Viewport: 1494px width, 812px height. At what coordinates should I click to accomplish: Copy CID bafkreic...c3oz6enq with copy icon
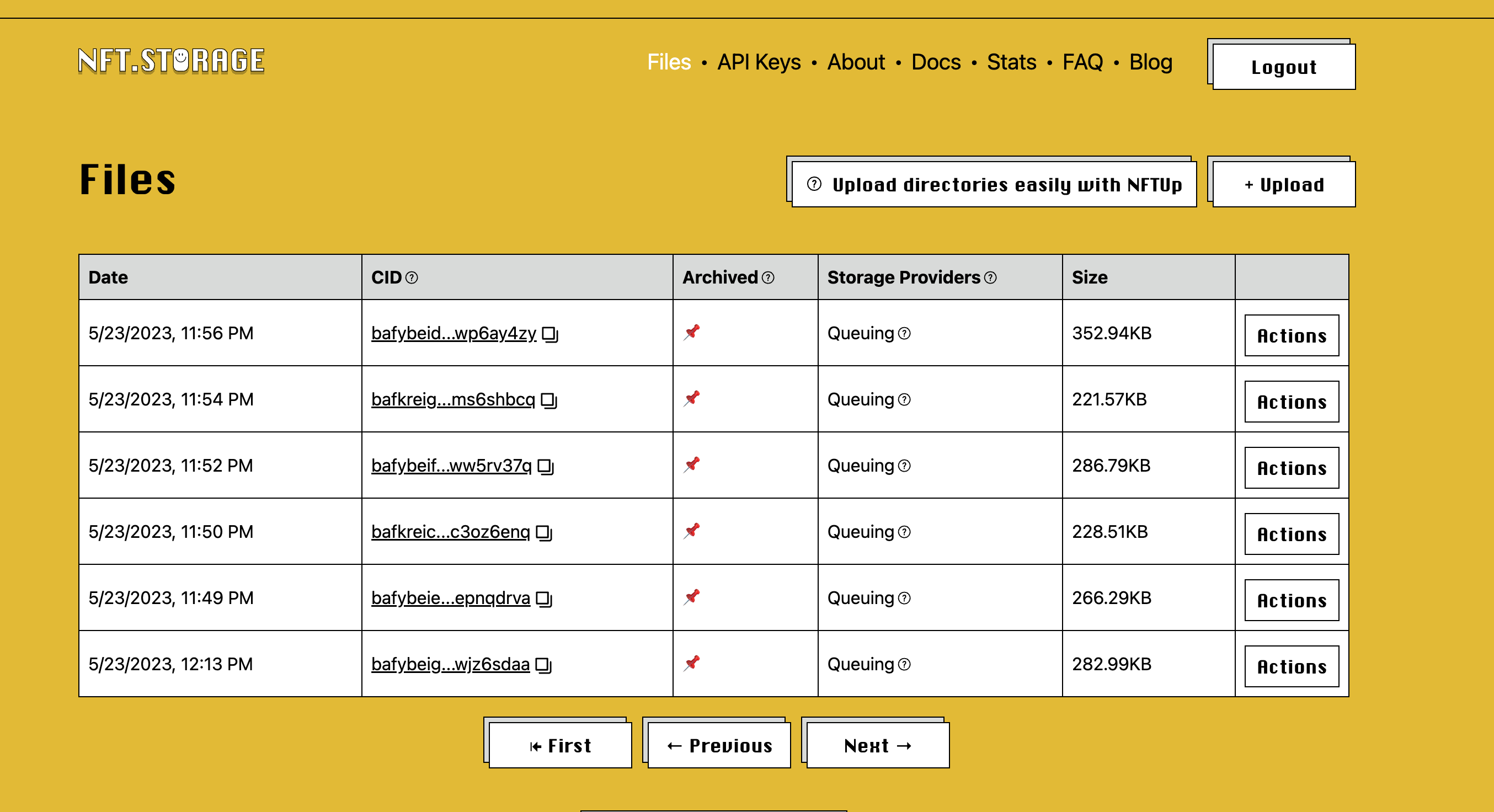click(x=543, y=532)
